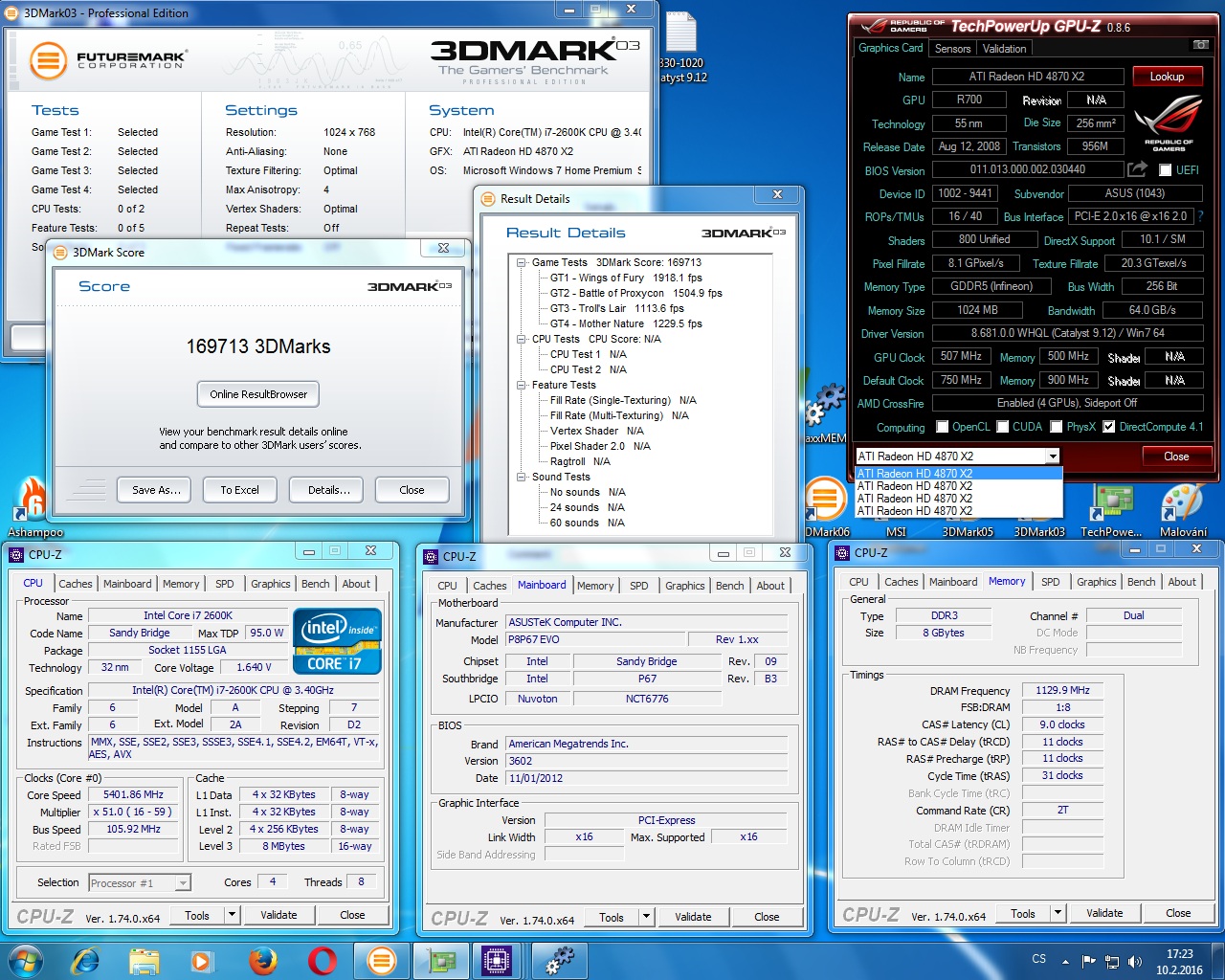
Task: Toggle the OpenCL checkbox
Action: pos(943,427)
